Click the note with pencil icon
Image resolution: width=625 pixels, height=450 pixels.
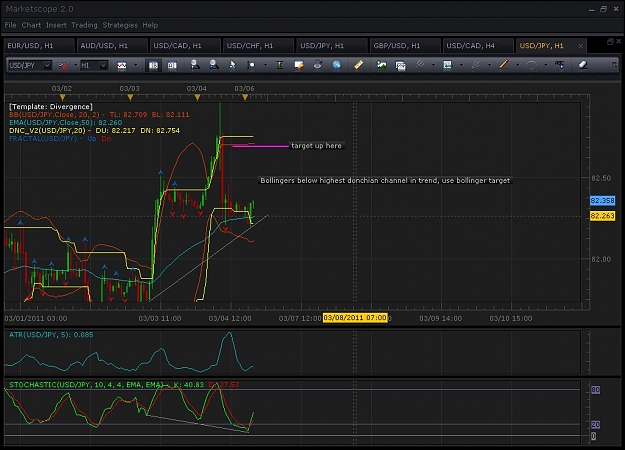[299, 65]
